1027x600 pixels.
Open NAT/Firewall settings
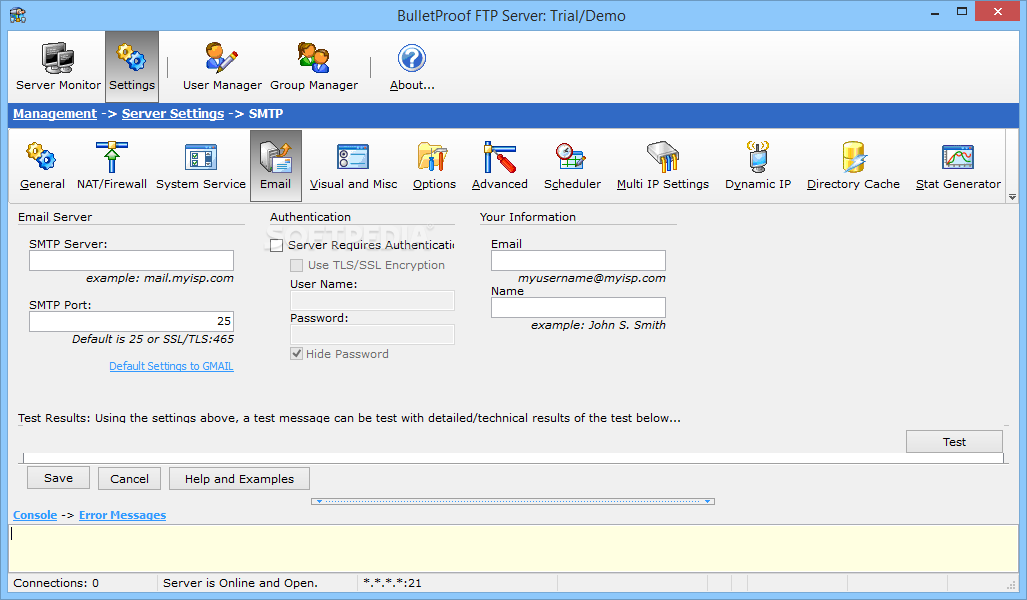coord(112,166)
